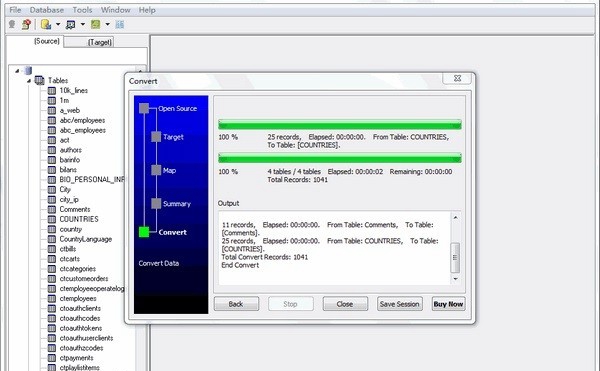
Task: Click the yellow database convert toolbar icon
Action: (46, 24)
